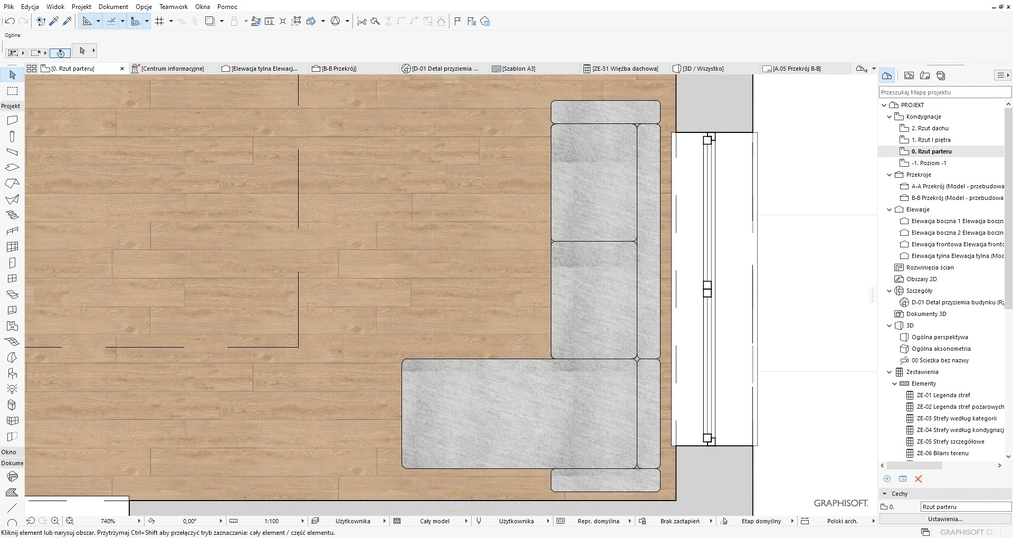
Task: Toggle Guide Lines ruler-triangle button
Action: (x=87, y=21)
